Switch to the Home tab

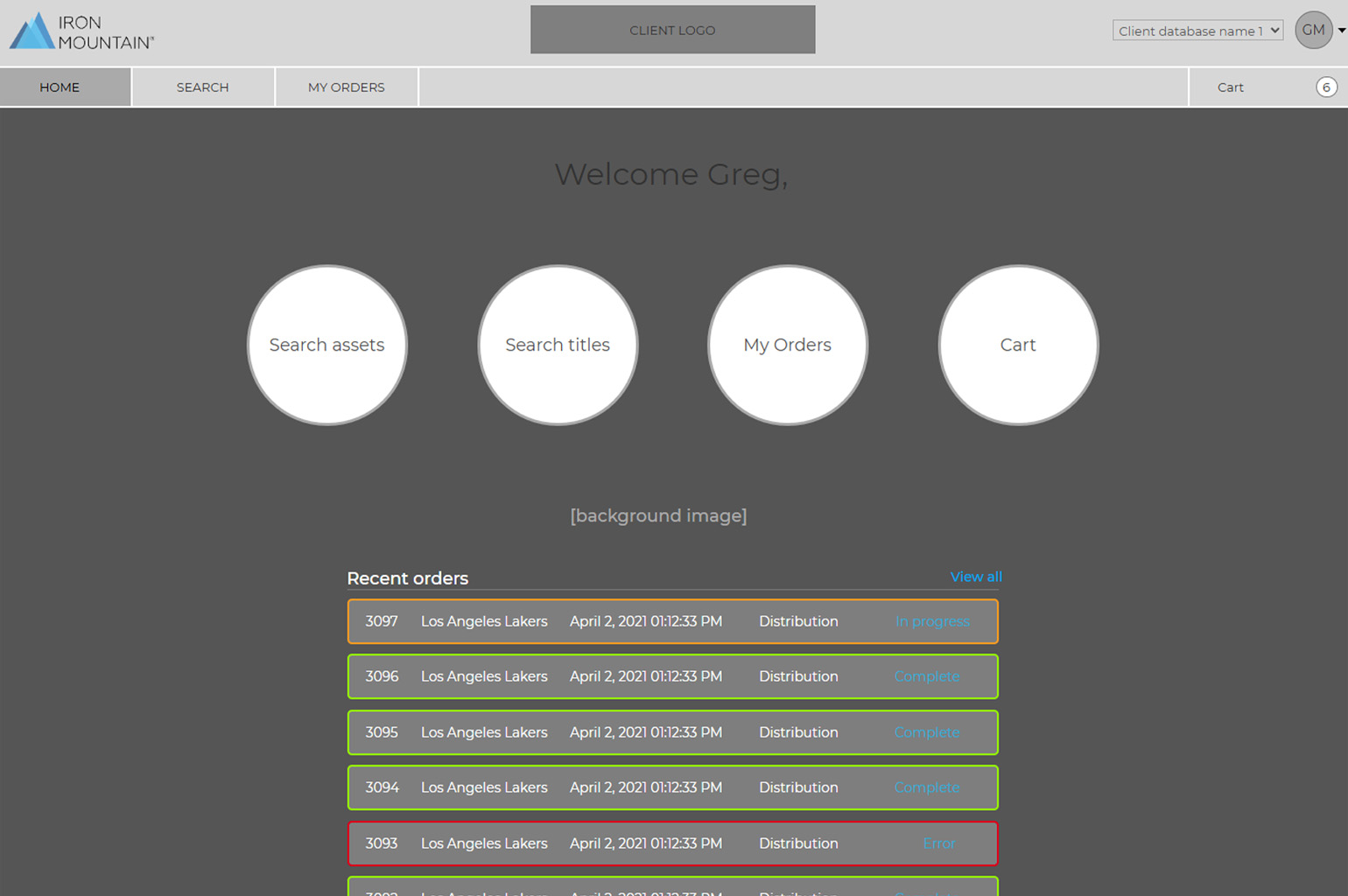click(60, 87)
